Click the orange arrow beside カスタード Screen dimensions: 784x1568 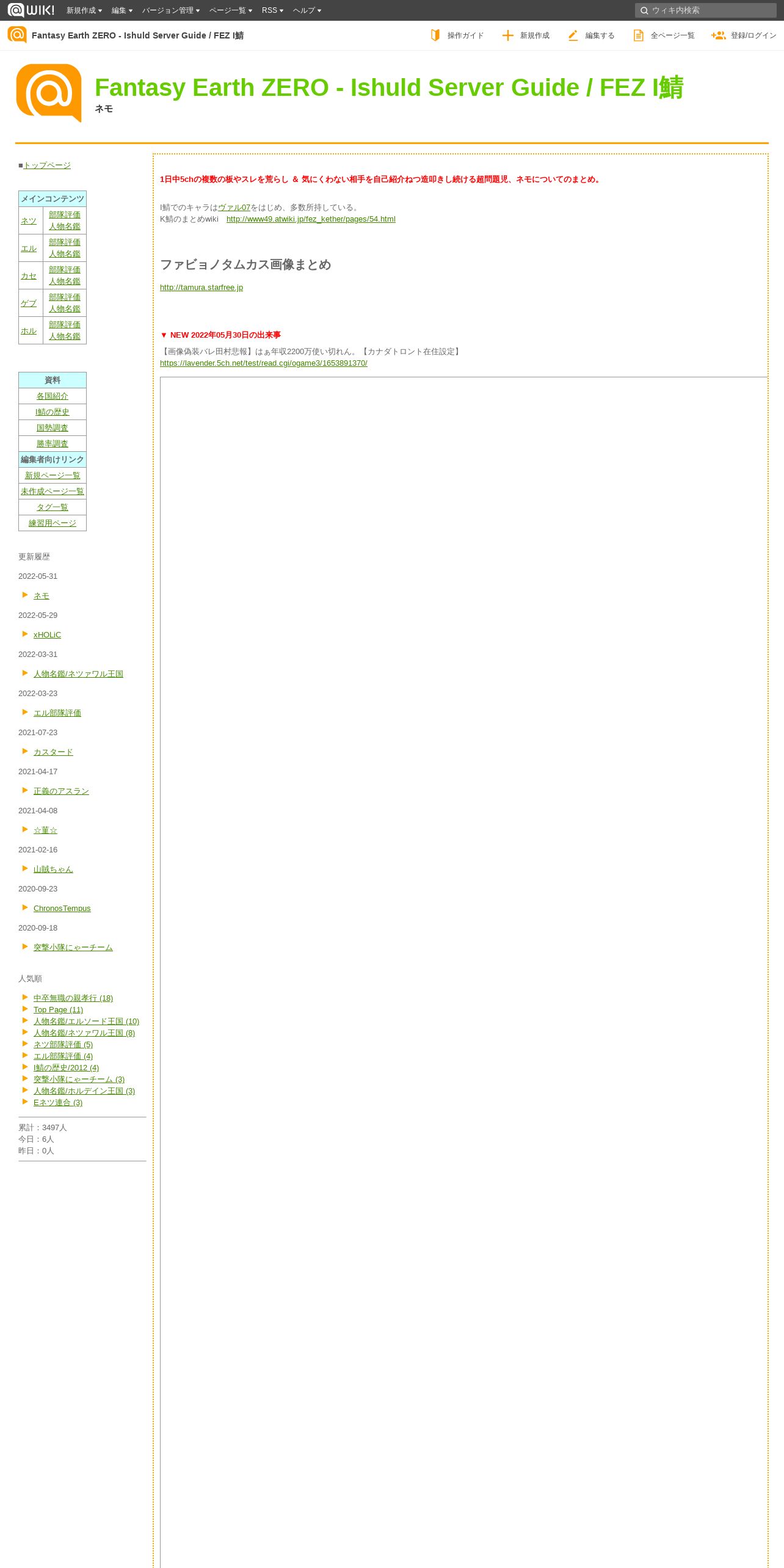(x=25, y=751)
